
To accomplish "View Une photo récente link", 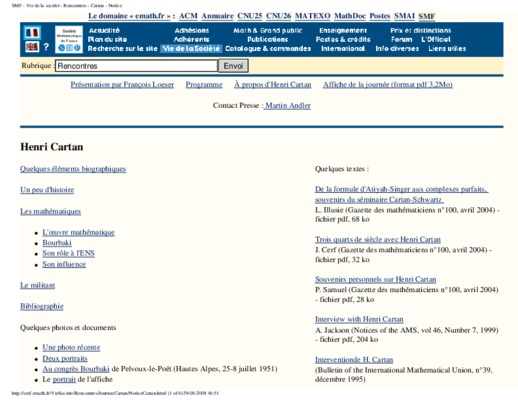I will click(71, 348).
